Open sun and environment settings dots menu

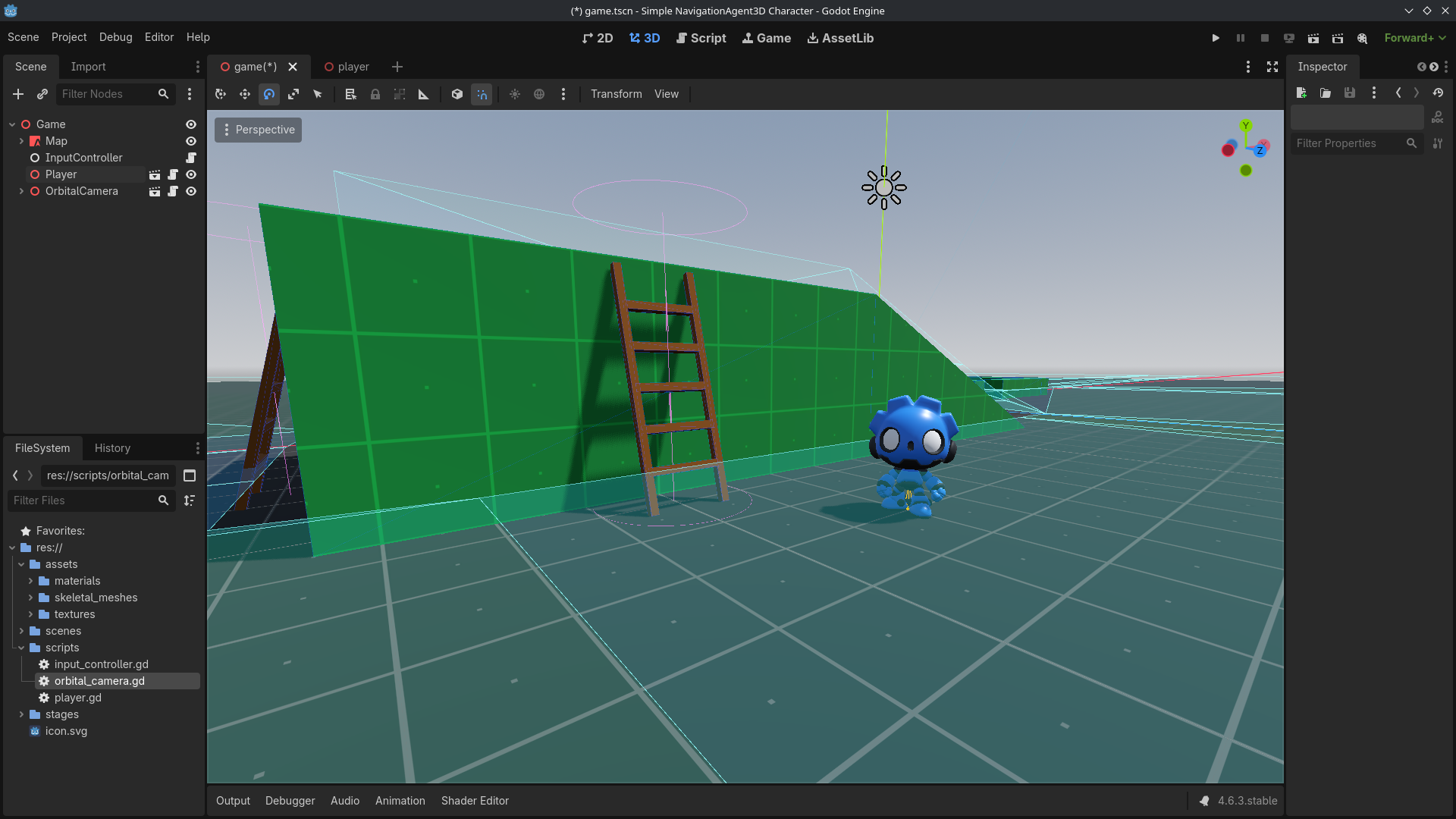563,94
